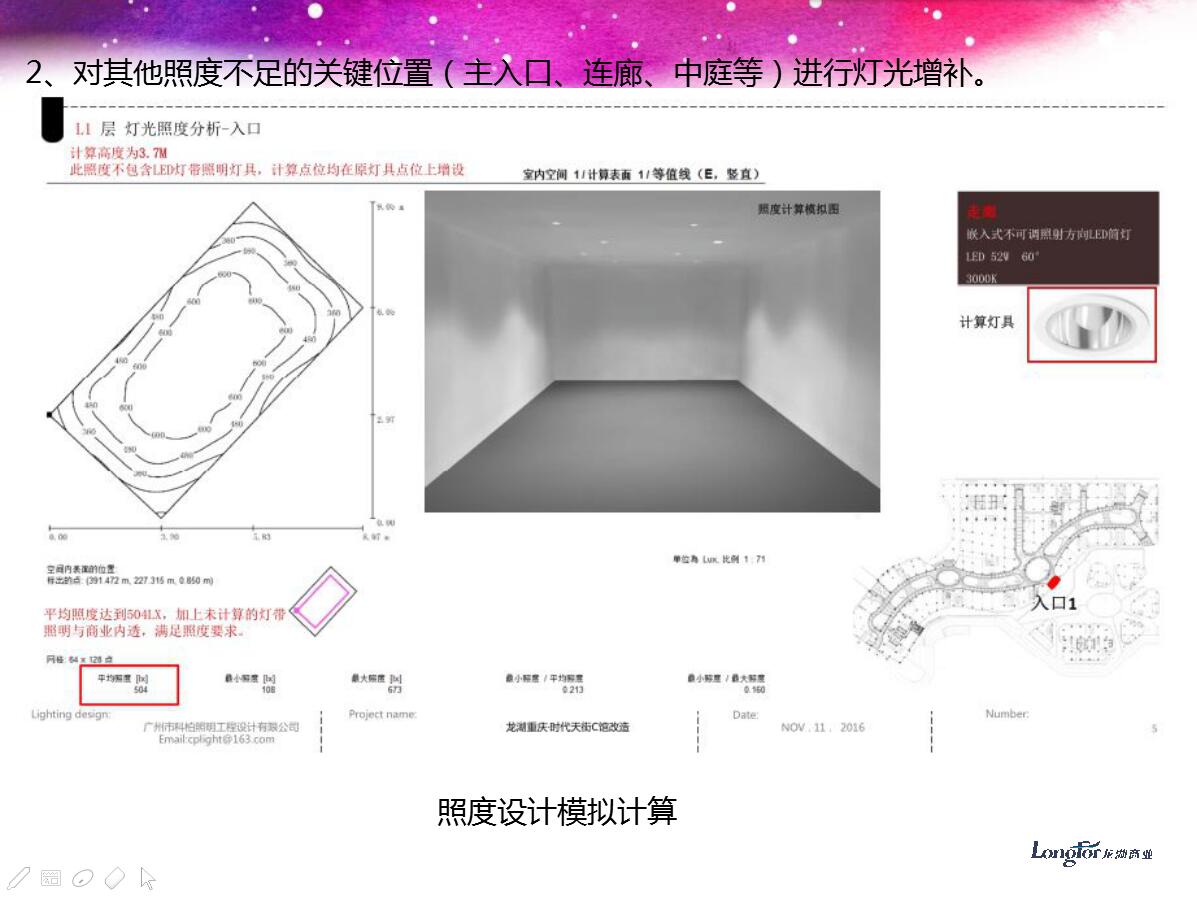Click the dark brown fixture specification box
Viewport: 1197px width, 899px height.
tap(1057, 238)
